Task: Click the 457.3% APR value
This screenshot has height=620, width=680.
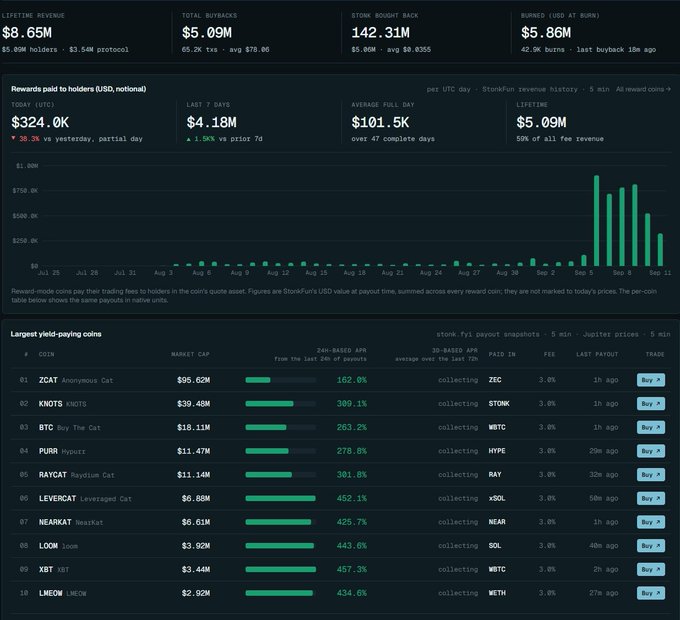Action: click(352, 569)
